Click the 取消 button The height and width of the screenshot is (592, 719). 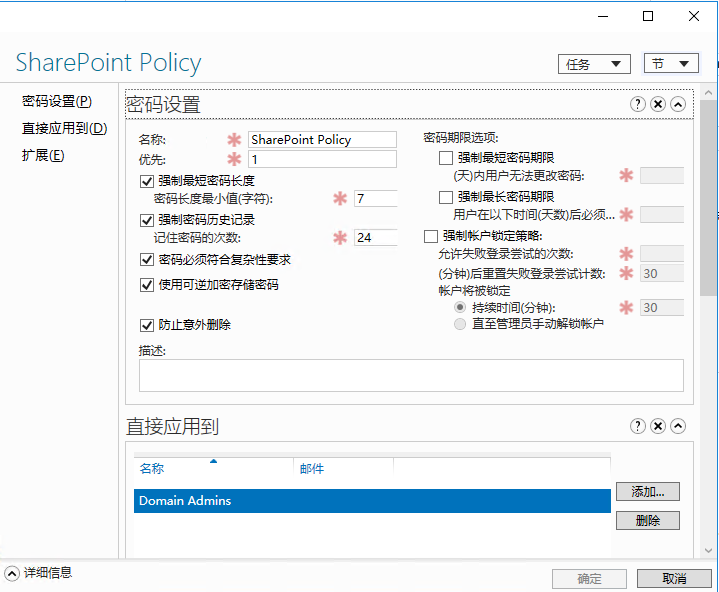(674, 579)
